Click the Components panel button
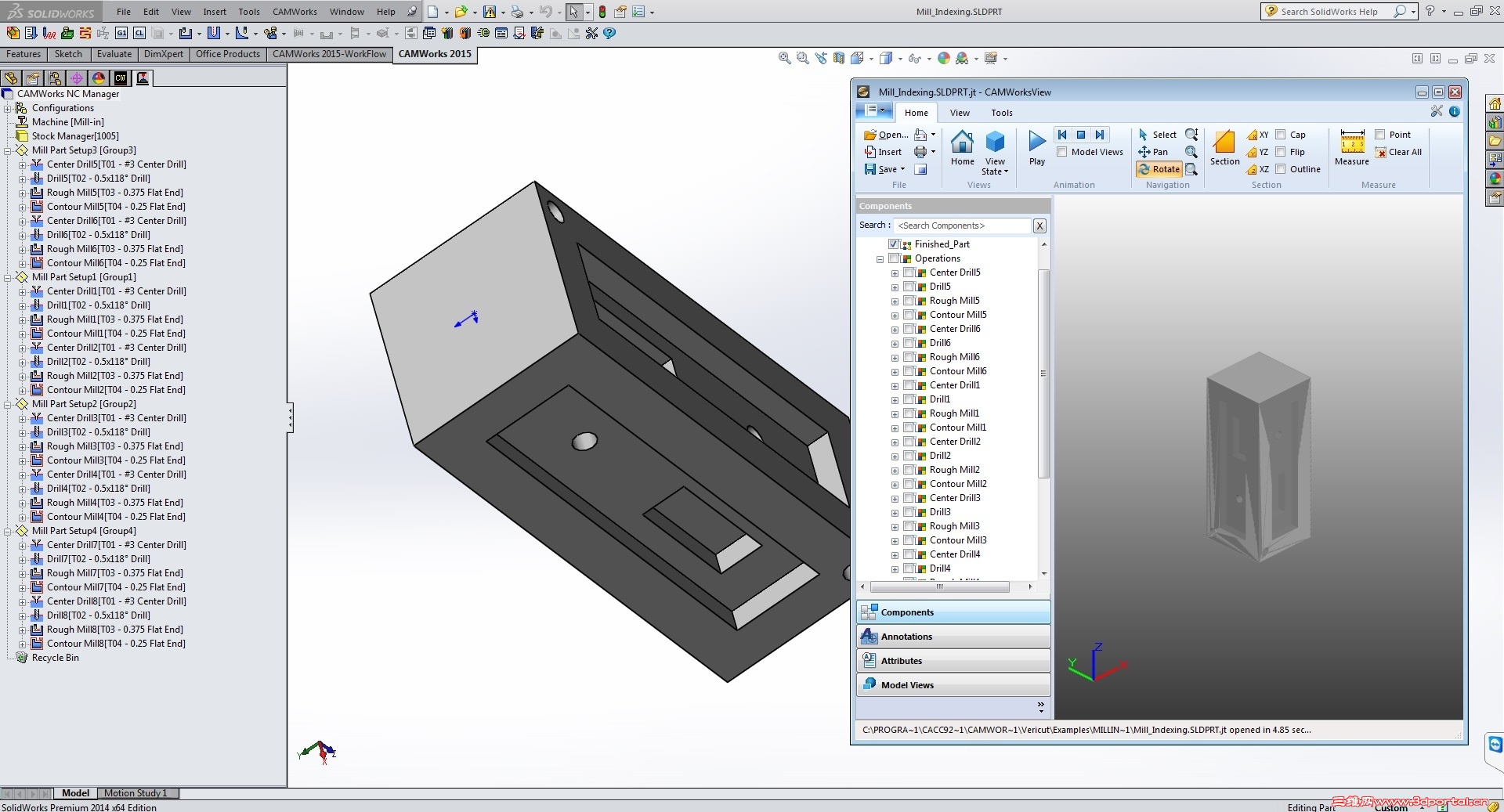1504x812 pixels. coord(953,612)
